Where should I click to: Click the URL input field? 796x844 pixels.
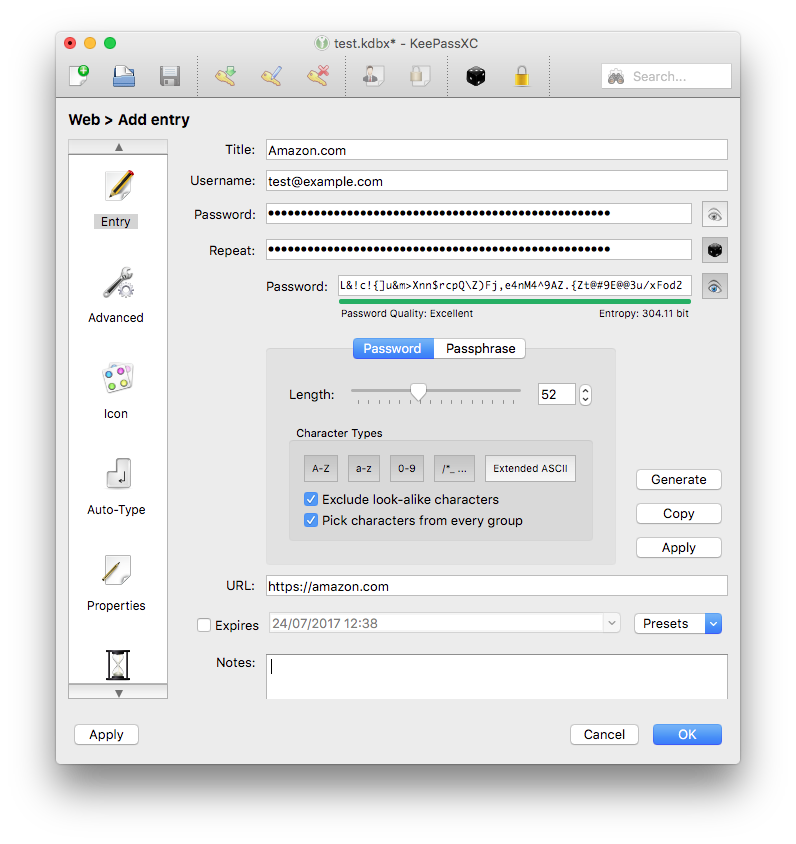497,586
